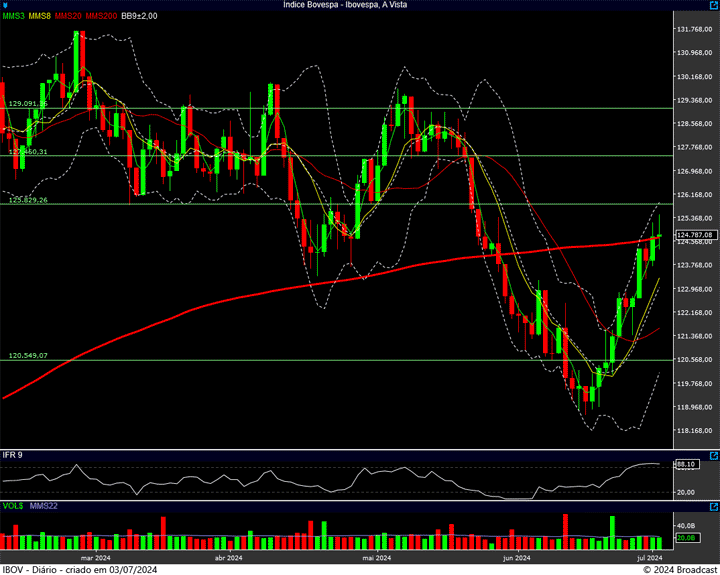
Task: Click the 125.829,26 horizontal level label
Action: click(x=29, y=200)
